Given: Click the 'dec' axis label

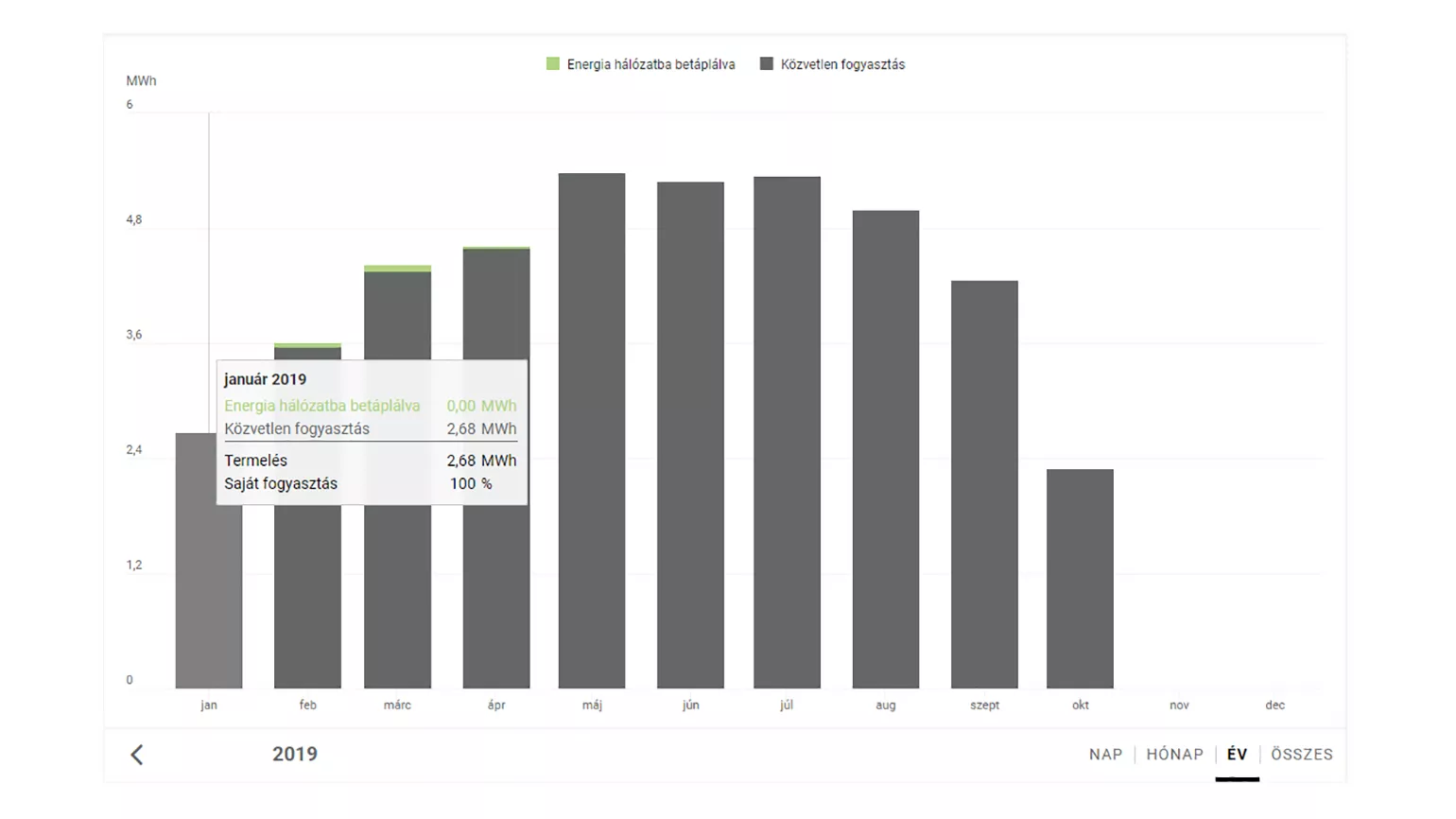Looking at the screenshot, I should (x=1274, y=706).
